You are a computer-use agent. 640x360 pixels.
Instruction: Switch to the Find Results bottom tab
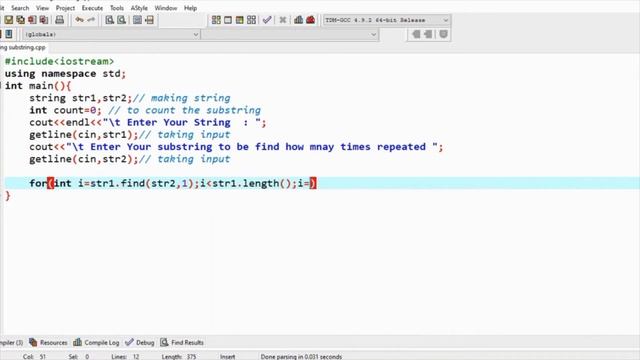pos(182,342)
